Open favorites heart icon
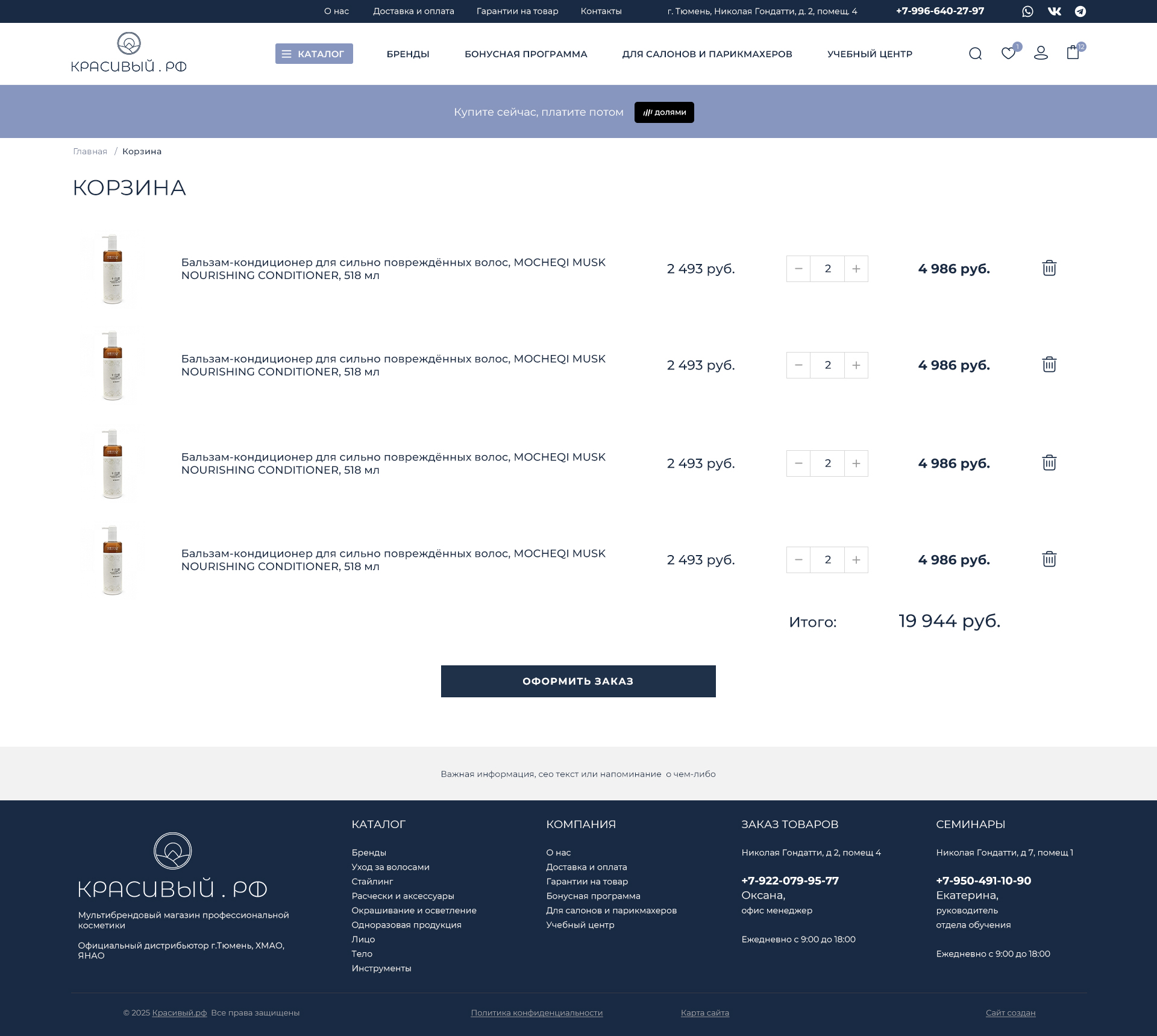Screen dimensions: 1157x1036 pos(1008,54)
